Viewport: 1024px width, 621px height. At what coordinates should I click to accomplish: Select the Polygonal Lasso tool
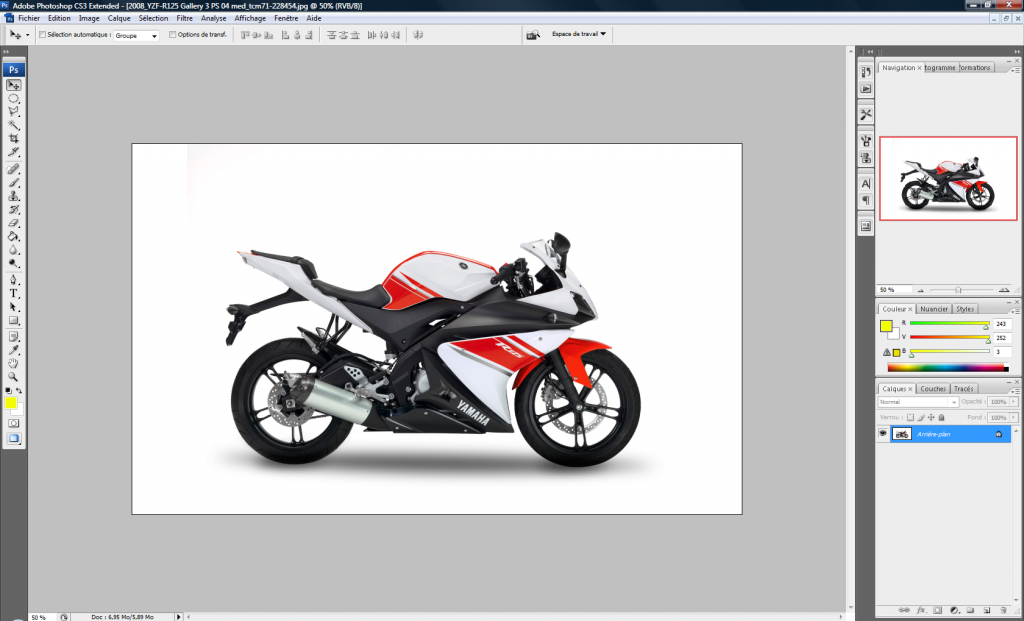(x=13, y=112)
